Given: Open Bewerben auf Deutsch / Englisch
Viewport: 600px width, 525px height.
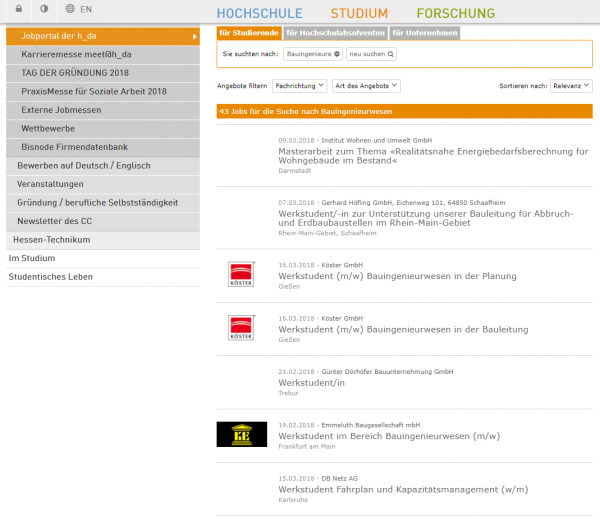Looking at the screenshot, I should pyautogui.click(x=103, y=166).
